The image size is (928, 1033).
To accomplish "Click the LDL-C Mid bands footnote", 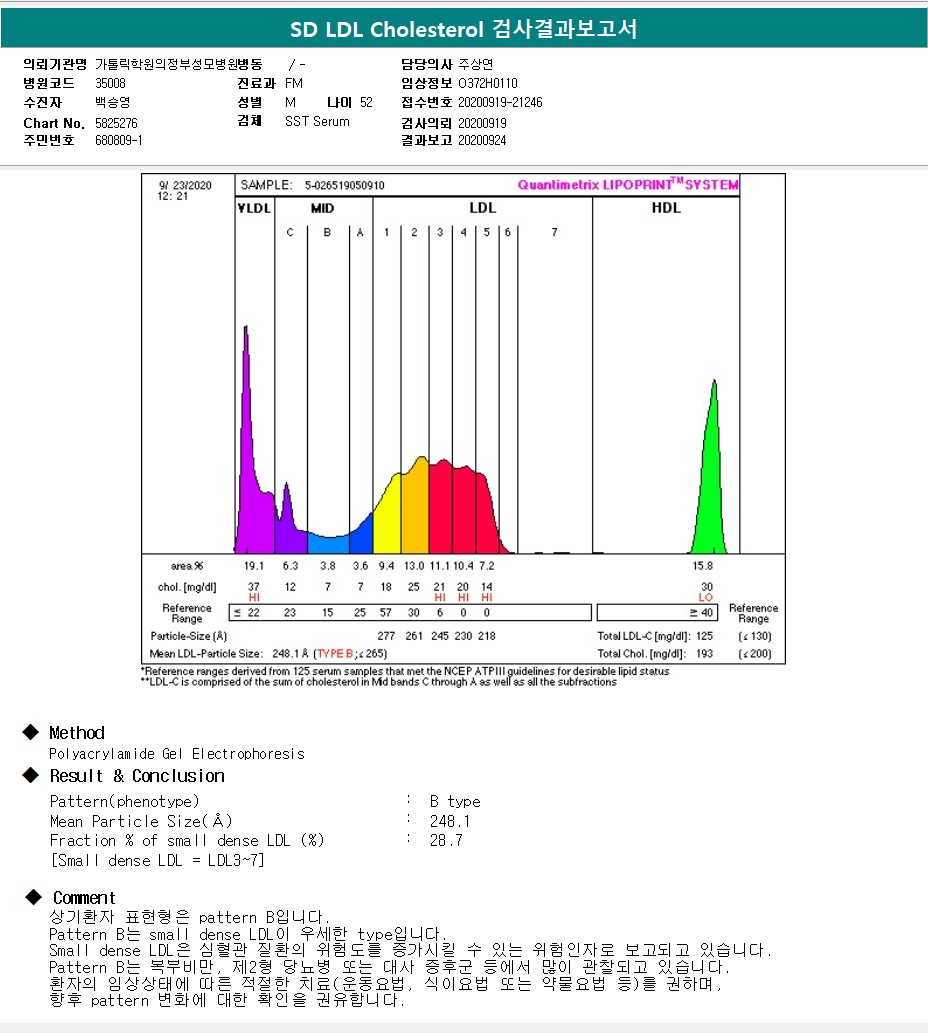I will tap(379, 682).
